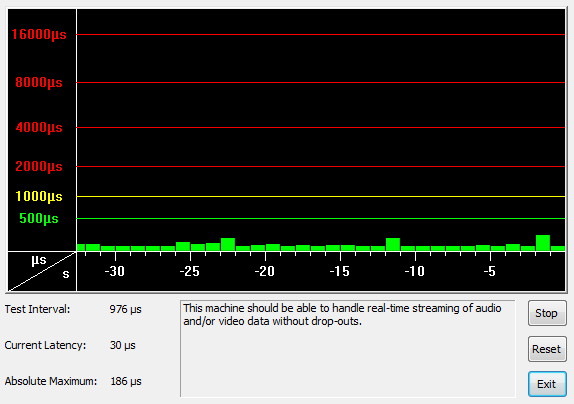Click the 16000µs red threshold line label
Screen dimensions: 574x404
coord(39,34)
